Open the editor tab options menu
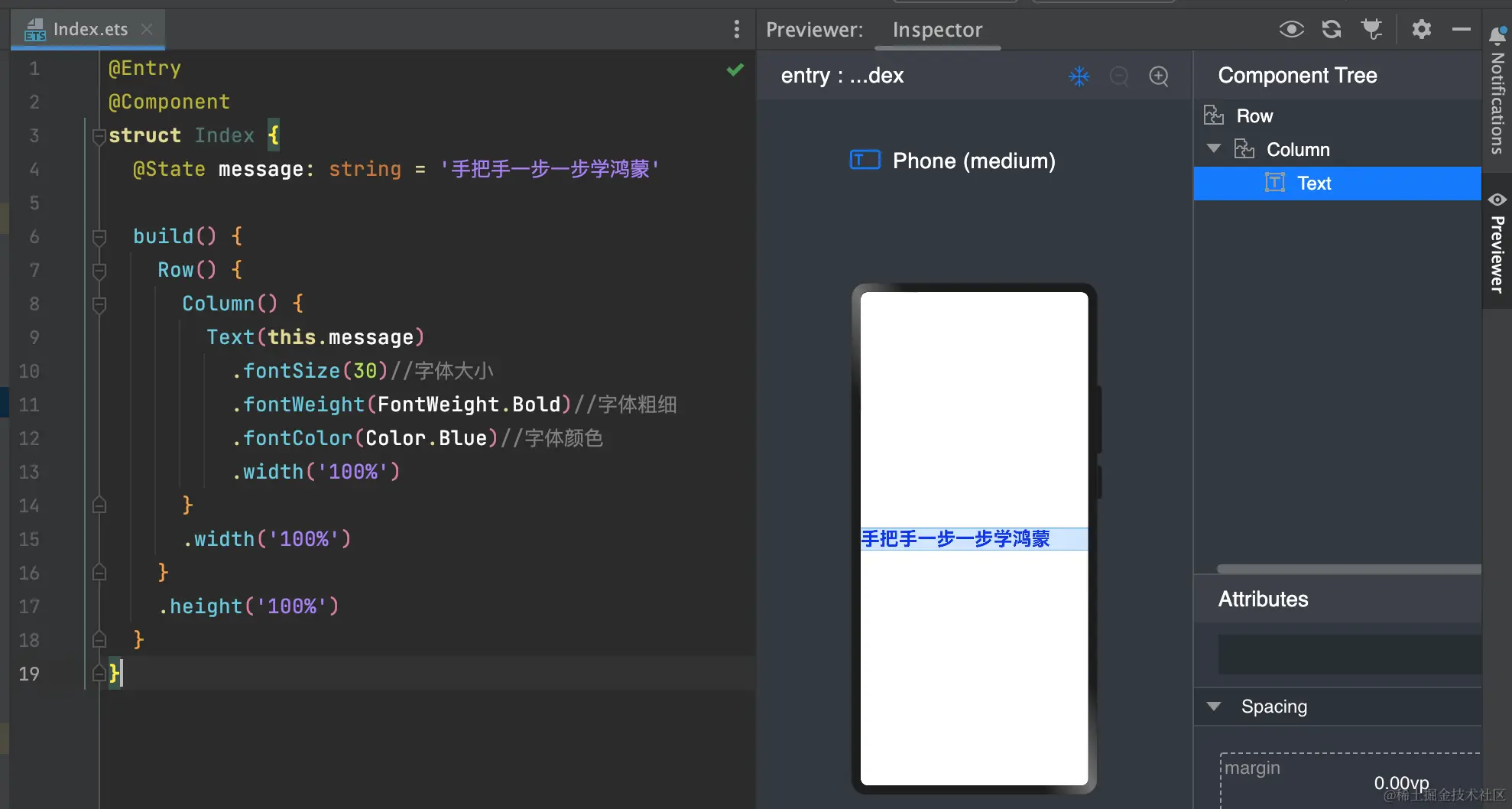Image resolution: width=1512 pixels, height=809 pixels. (737, 29)
